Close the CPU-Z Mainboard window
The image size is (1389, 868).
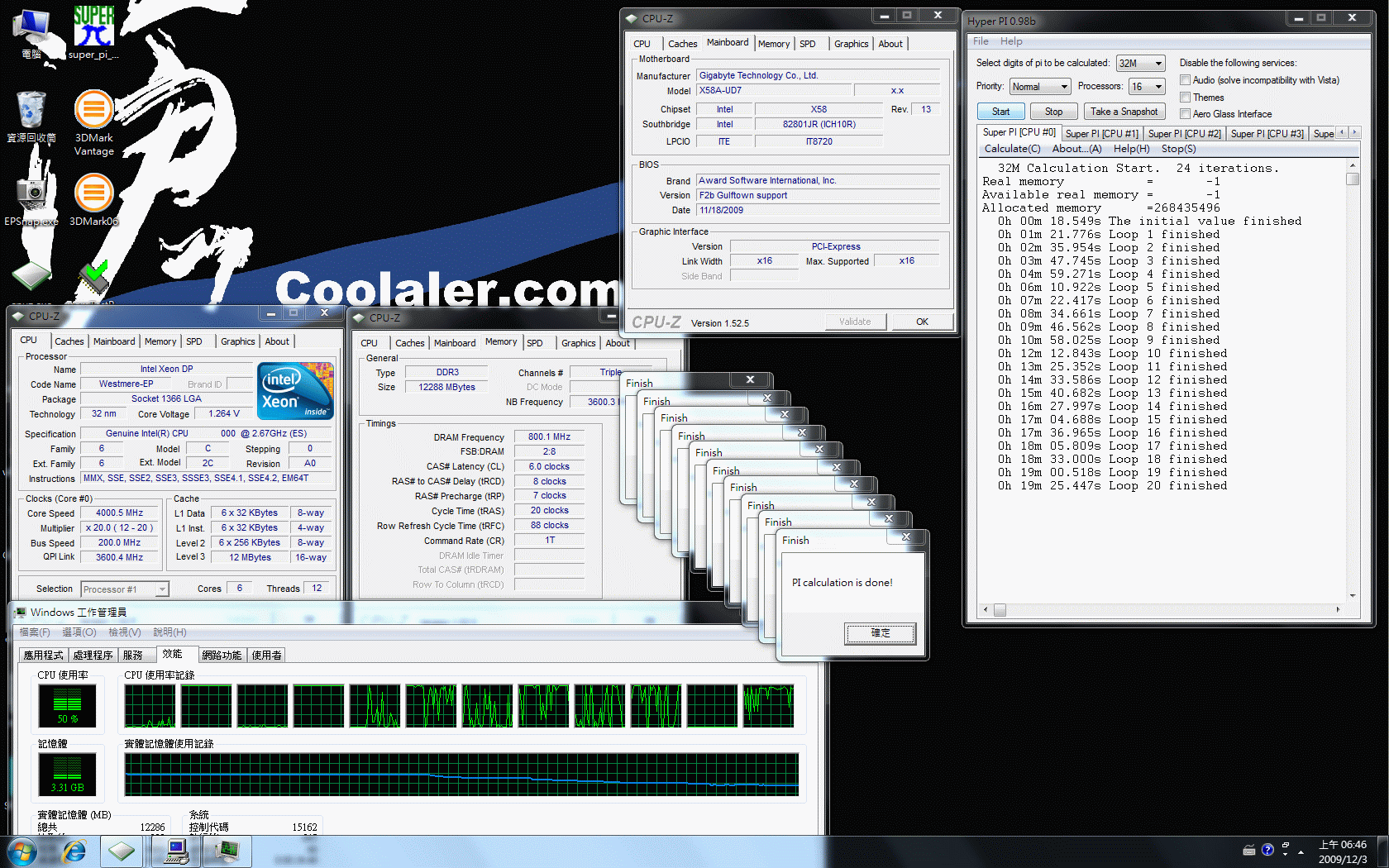[938, 16]
